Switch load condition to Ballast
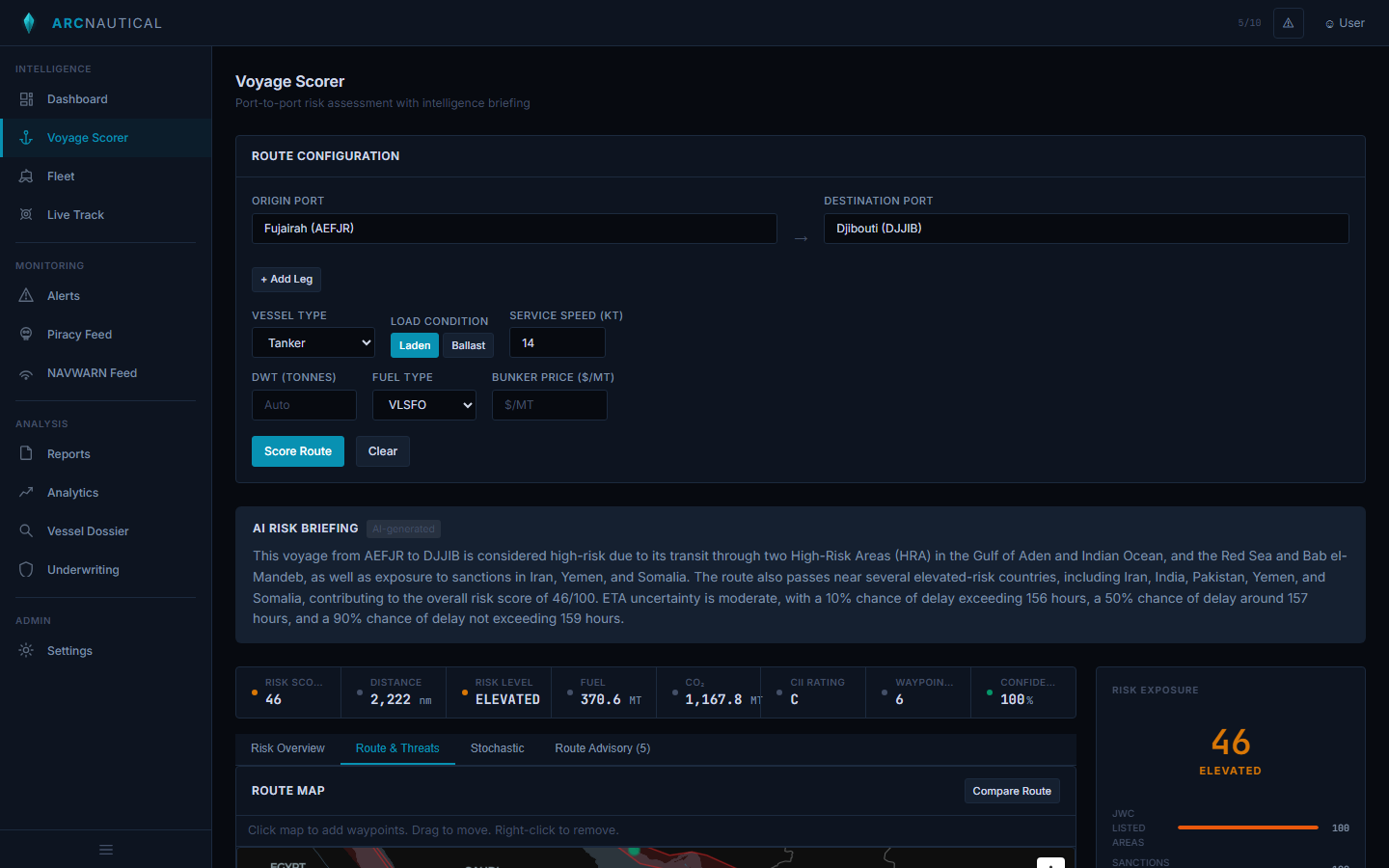1389x868 pixels. point(468,345)
